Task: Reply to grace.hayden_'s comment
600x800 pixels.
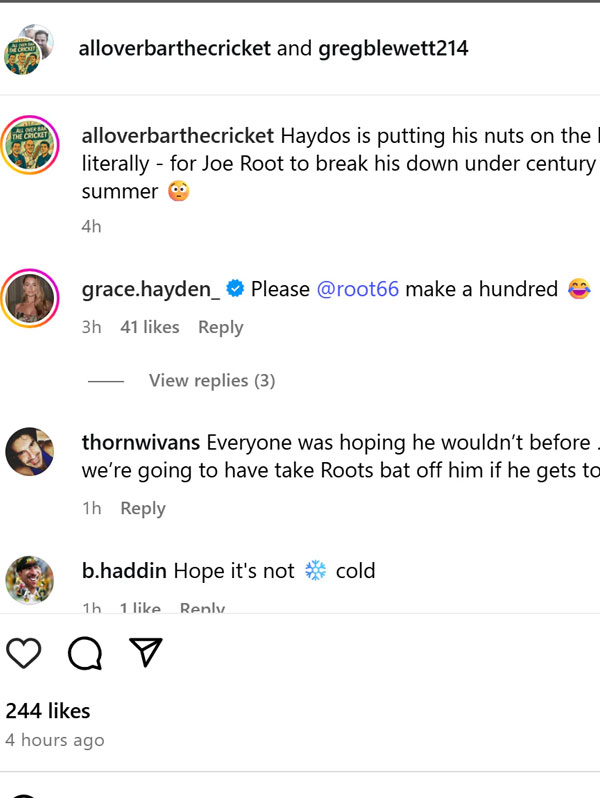Action: point(220,327)
